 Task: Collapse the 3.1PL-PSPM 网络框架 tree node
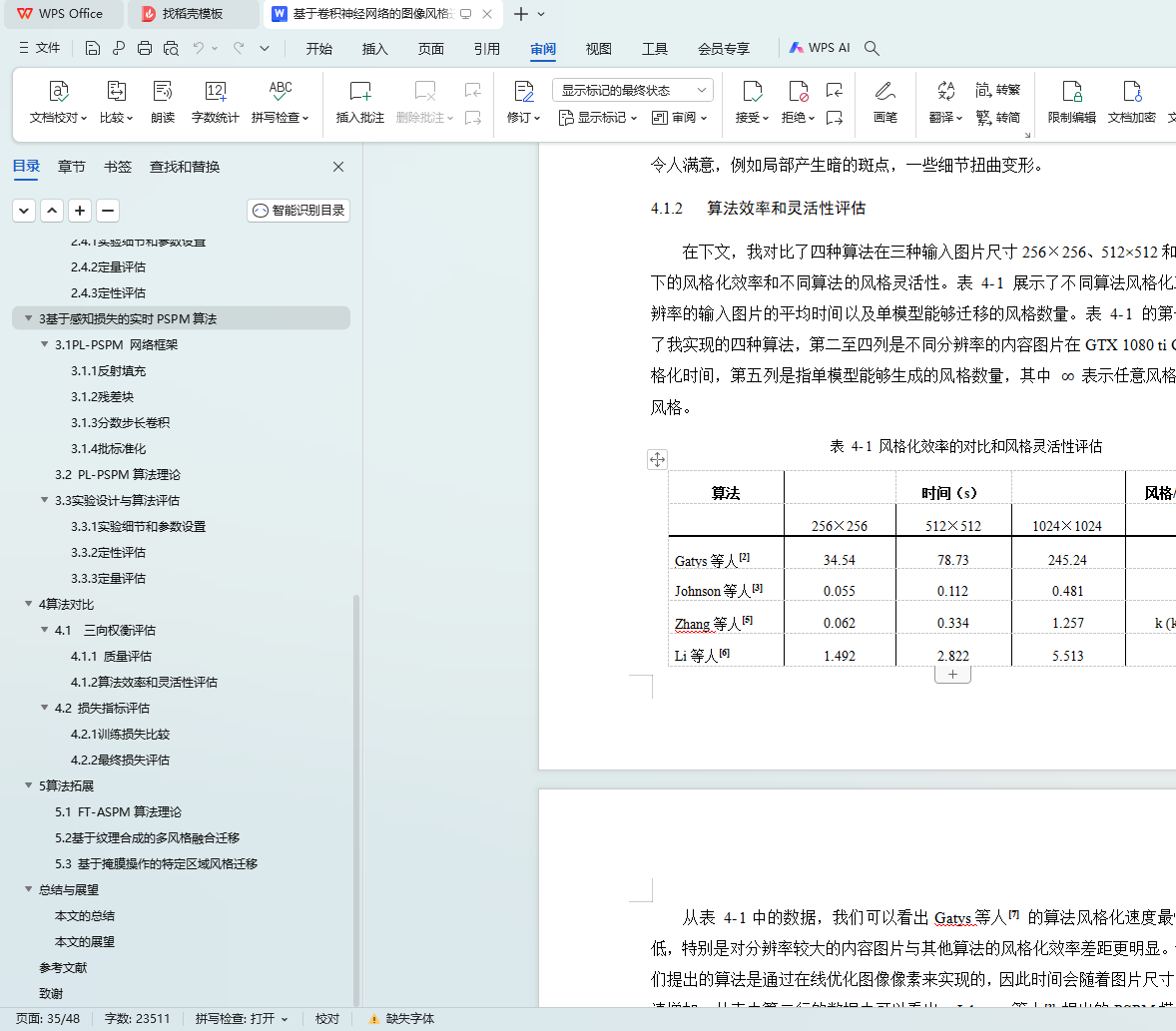44,344
